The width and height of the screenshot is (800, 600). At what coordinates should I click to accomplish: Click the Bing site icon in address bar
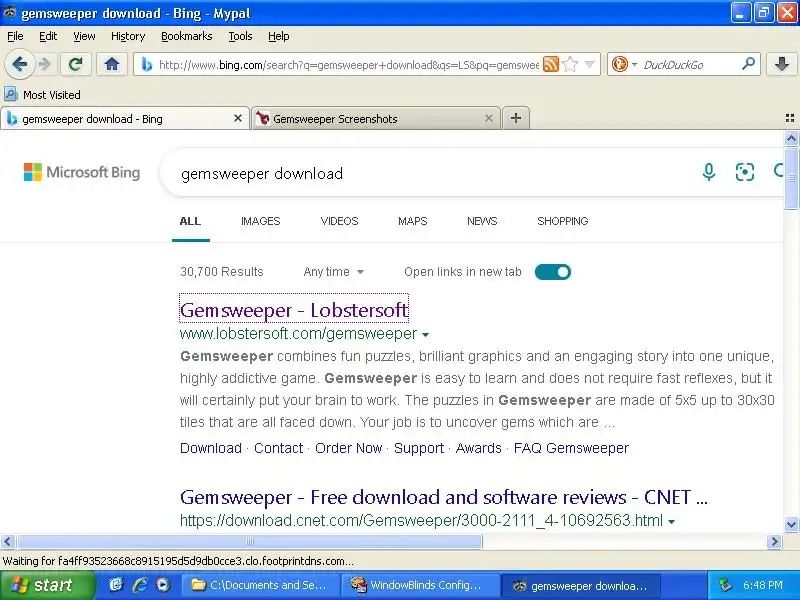147,65
